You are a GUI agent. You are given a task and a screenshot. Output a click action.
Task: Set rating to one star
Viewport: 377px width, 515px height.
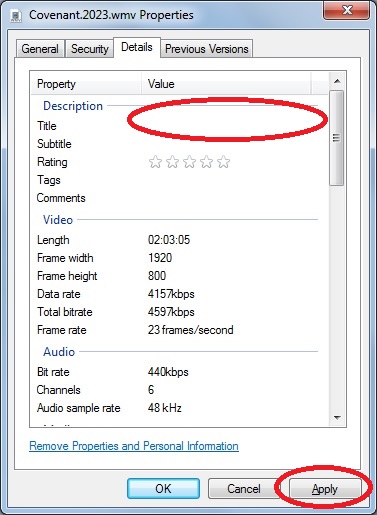click(155, 162)
